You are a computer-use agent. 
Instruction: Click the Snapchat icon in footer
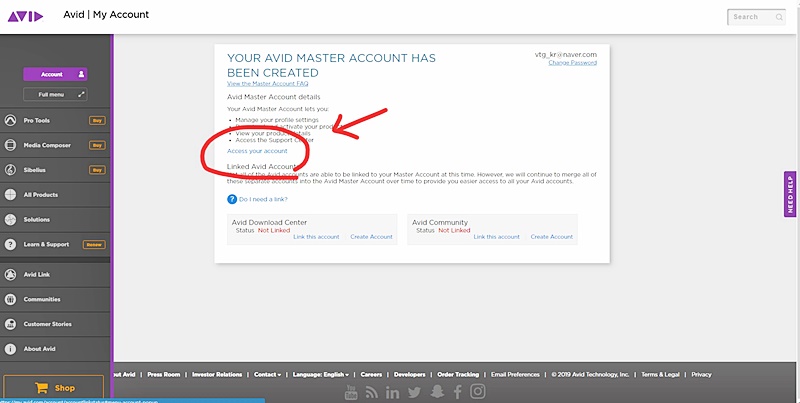click(x=437, y=392)
